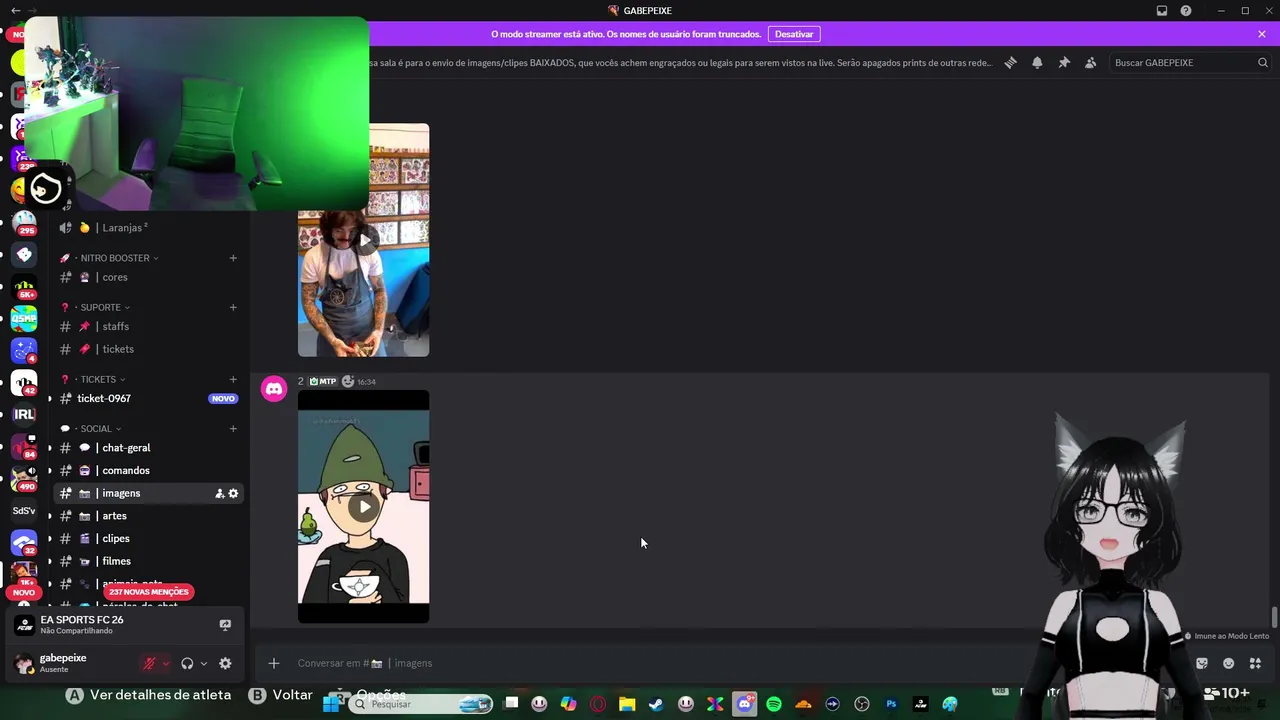Open microphone input options arrow
This screenshot has height=720, width=1280.
(166, 663)
